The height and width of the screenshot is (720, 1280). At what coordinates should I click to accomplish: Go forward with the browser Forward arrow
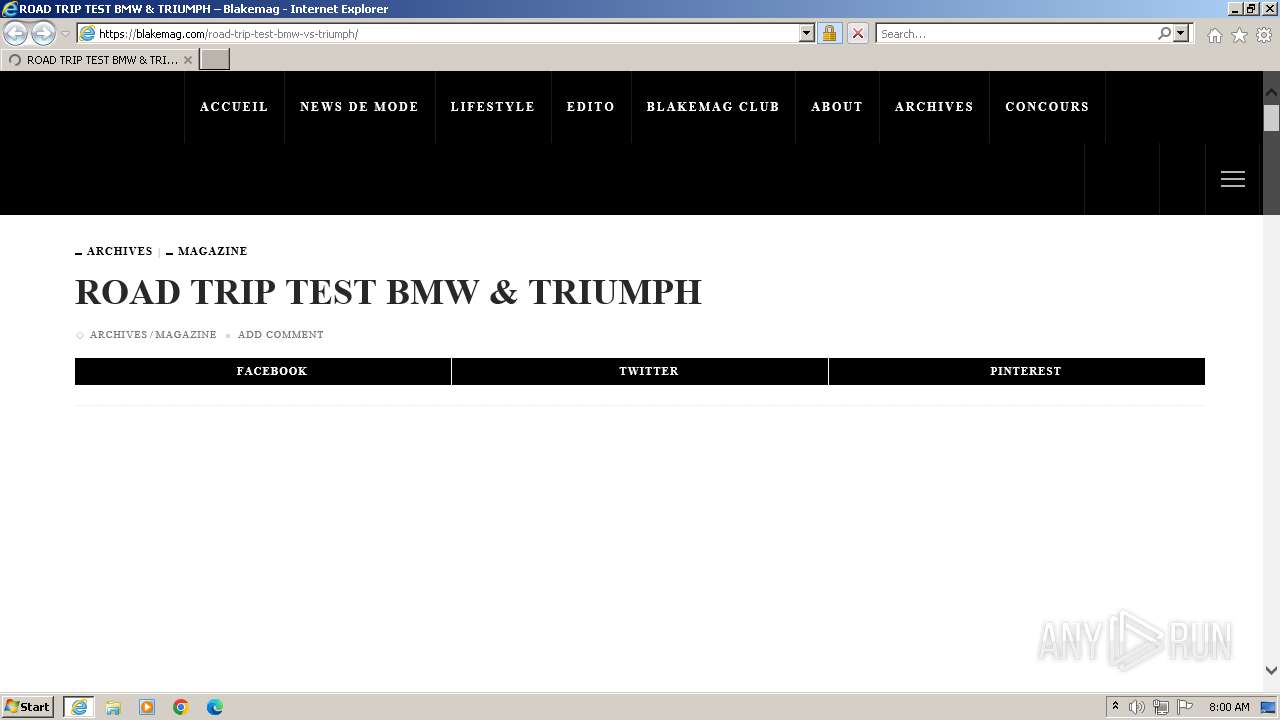[43, 34]
